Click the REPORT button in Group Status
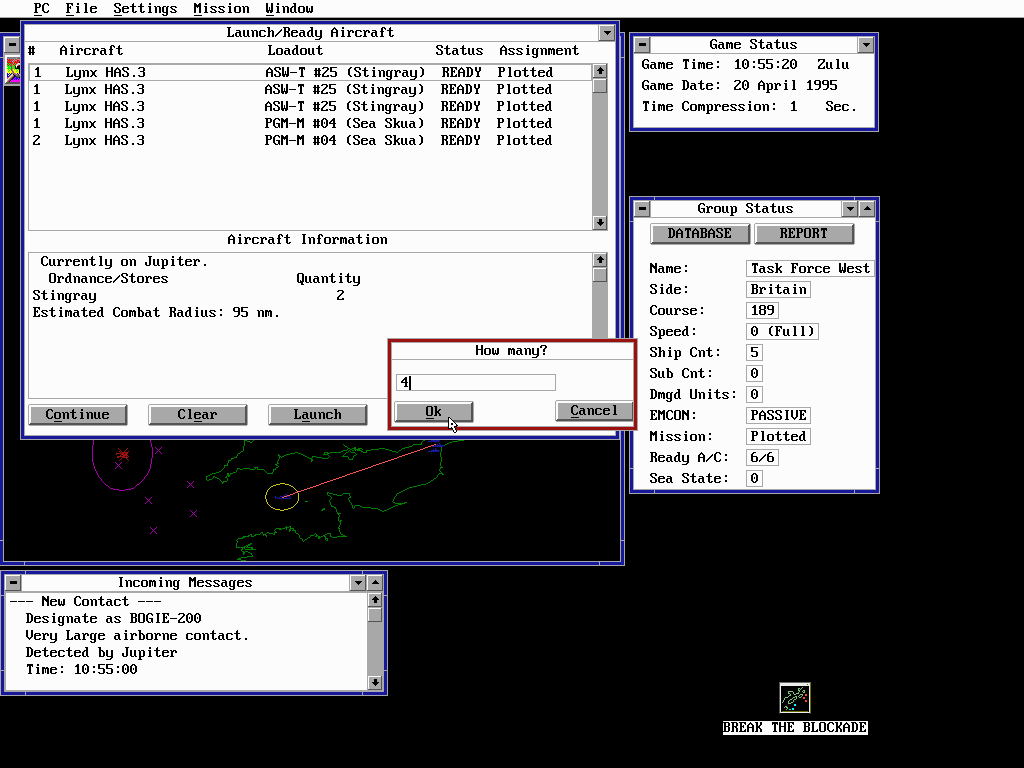 804,234
